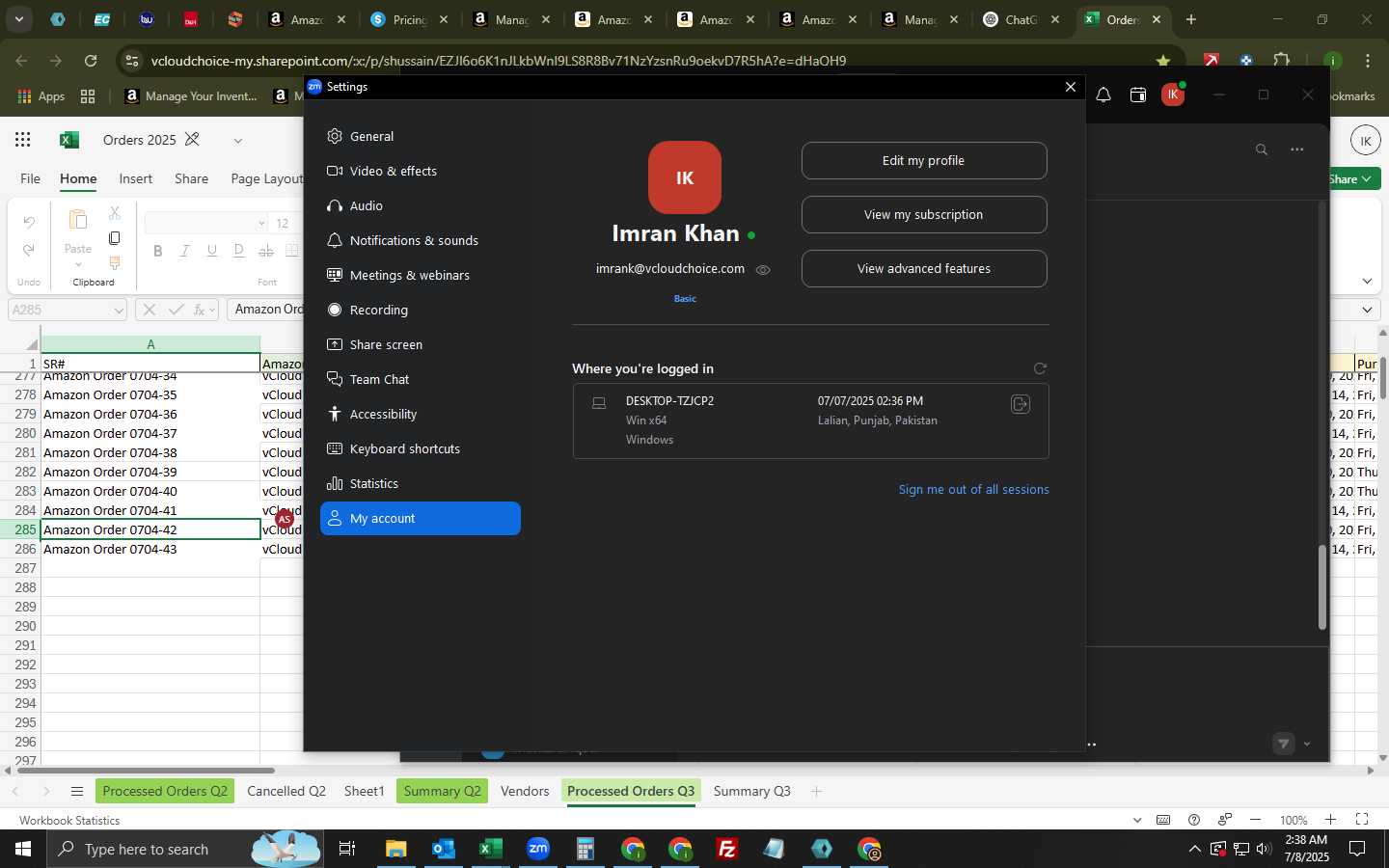Click the Excel logo icon

point(69,140)
